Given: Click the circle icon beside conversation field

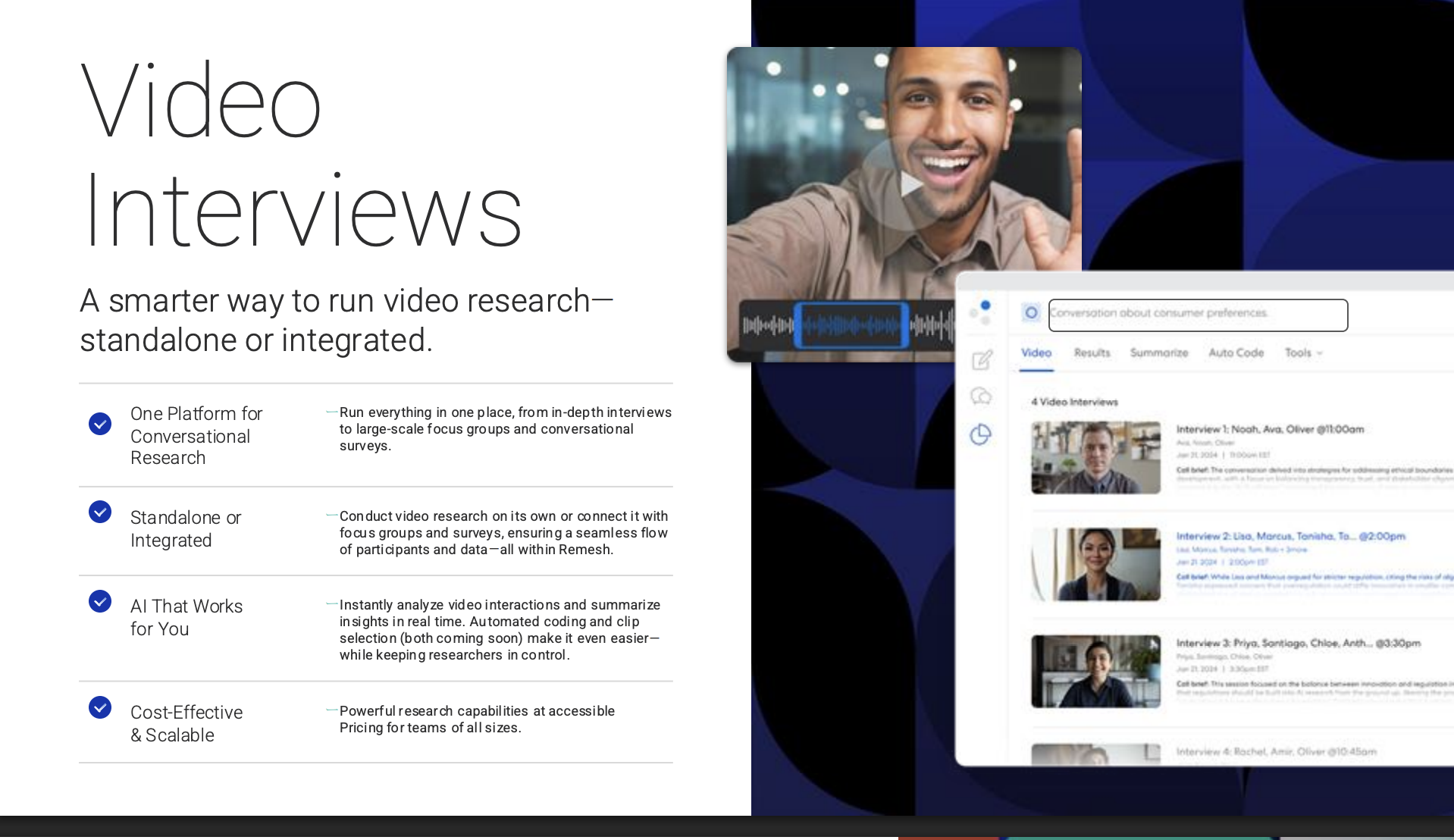Looking at the screenshot, I should tap(1030, 312).
